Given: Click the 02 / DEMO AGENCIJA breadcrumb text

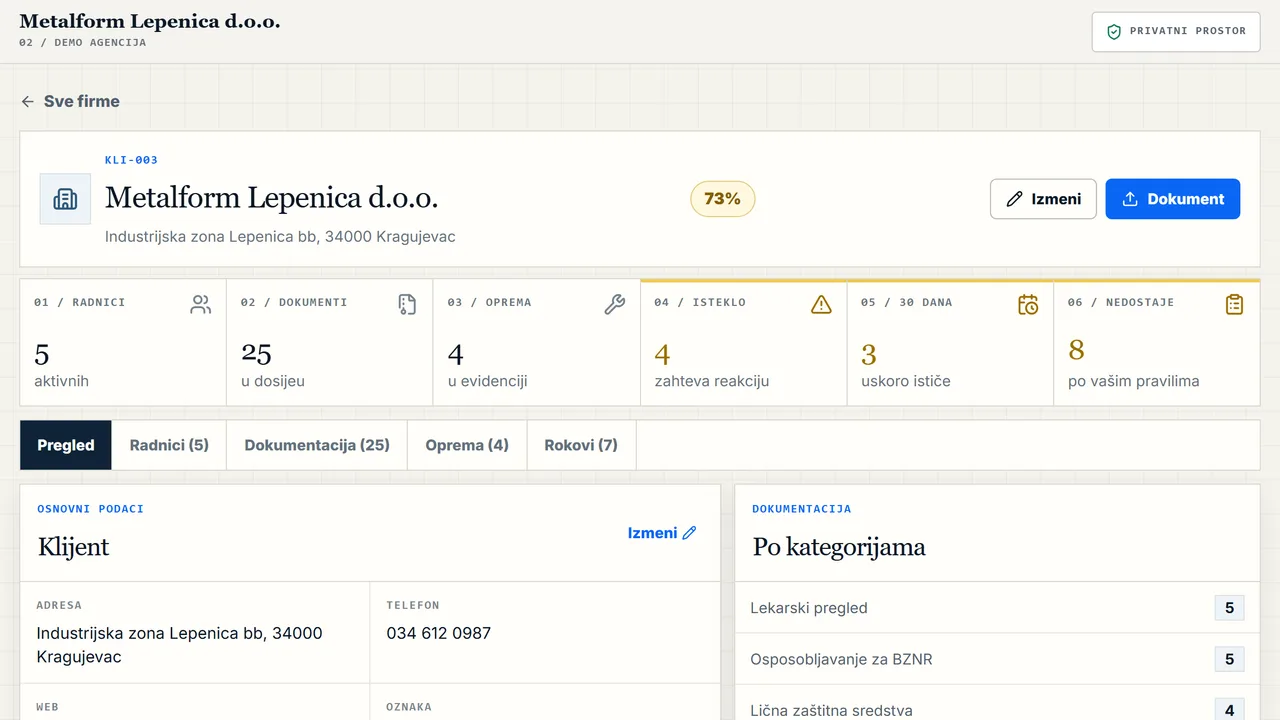Looking at the screenshot, I should [82, 43].
